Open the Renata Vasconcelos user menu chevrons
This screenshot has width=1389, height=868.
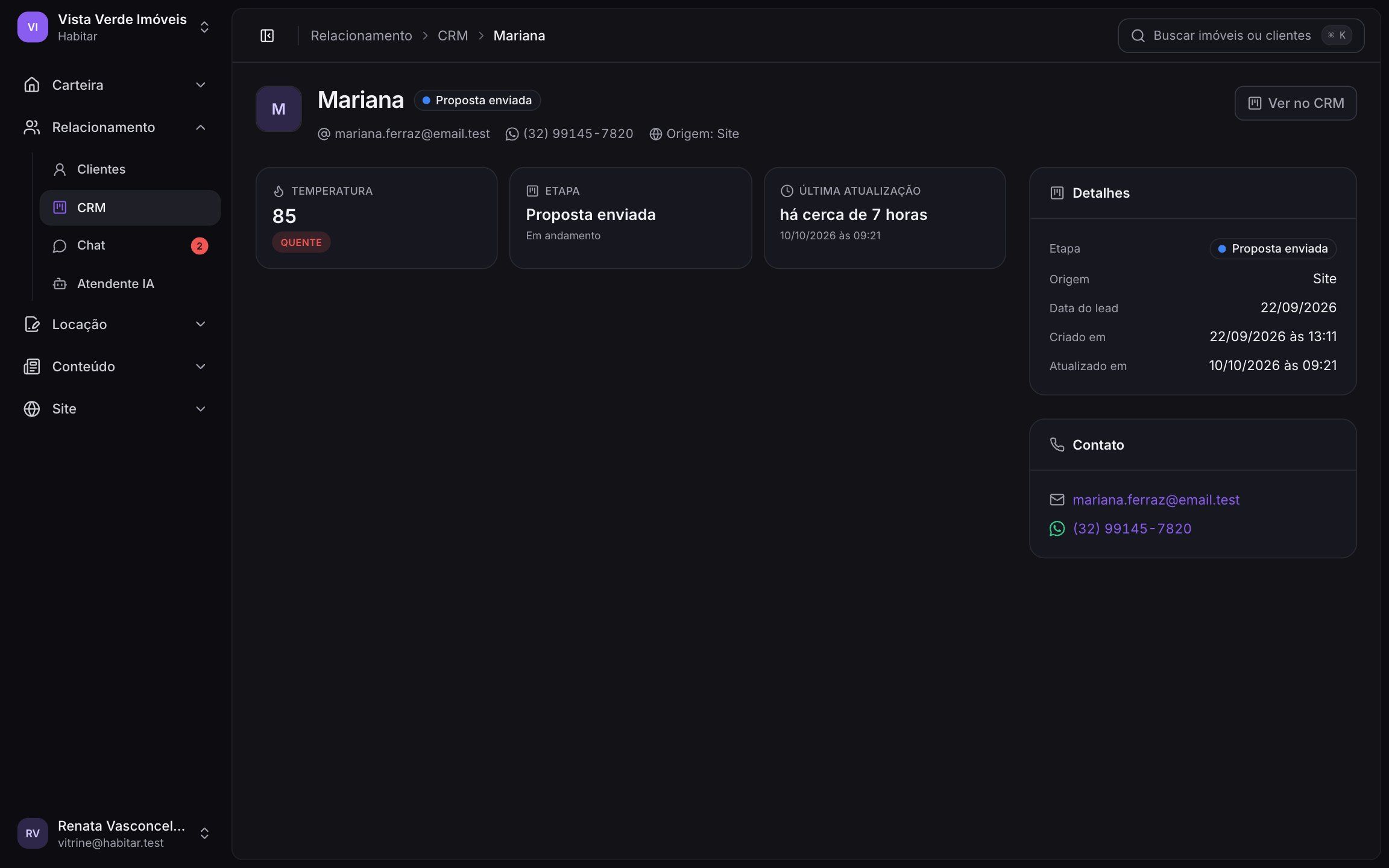click(204, 833)
